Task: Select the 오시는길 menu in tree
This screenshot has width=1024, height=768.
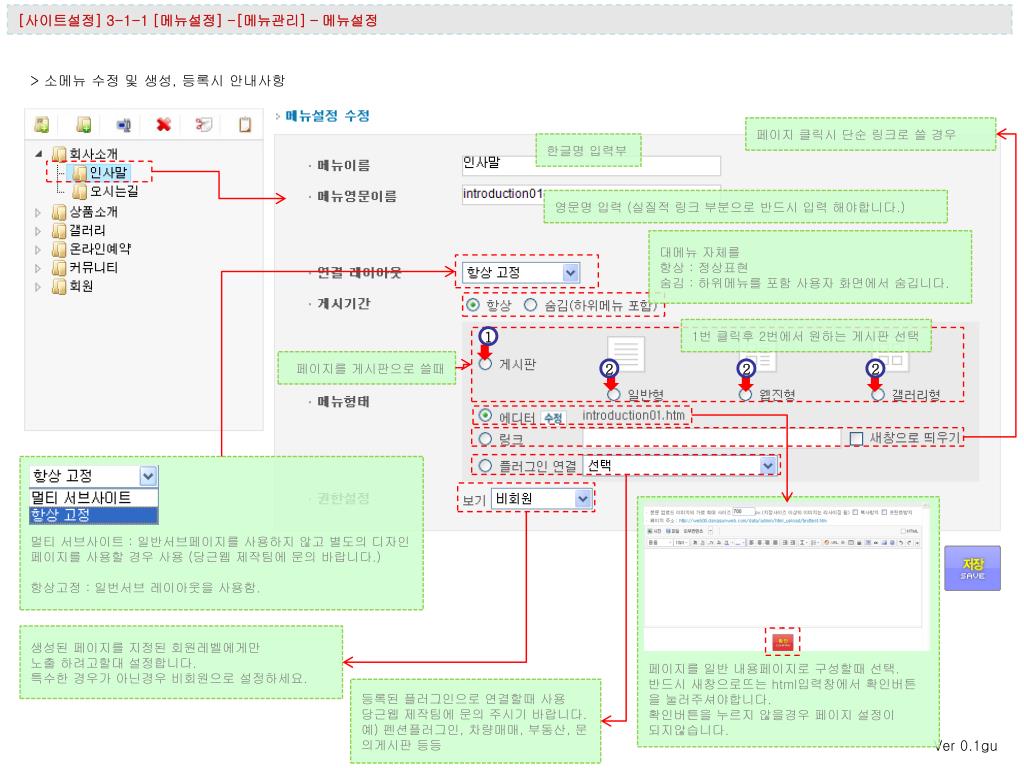Action: pos(114,191)
